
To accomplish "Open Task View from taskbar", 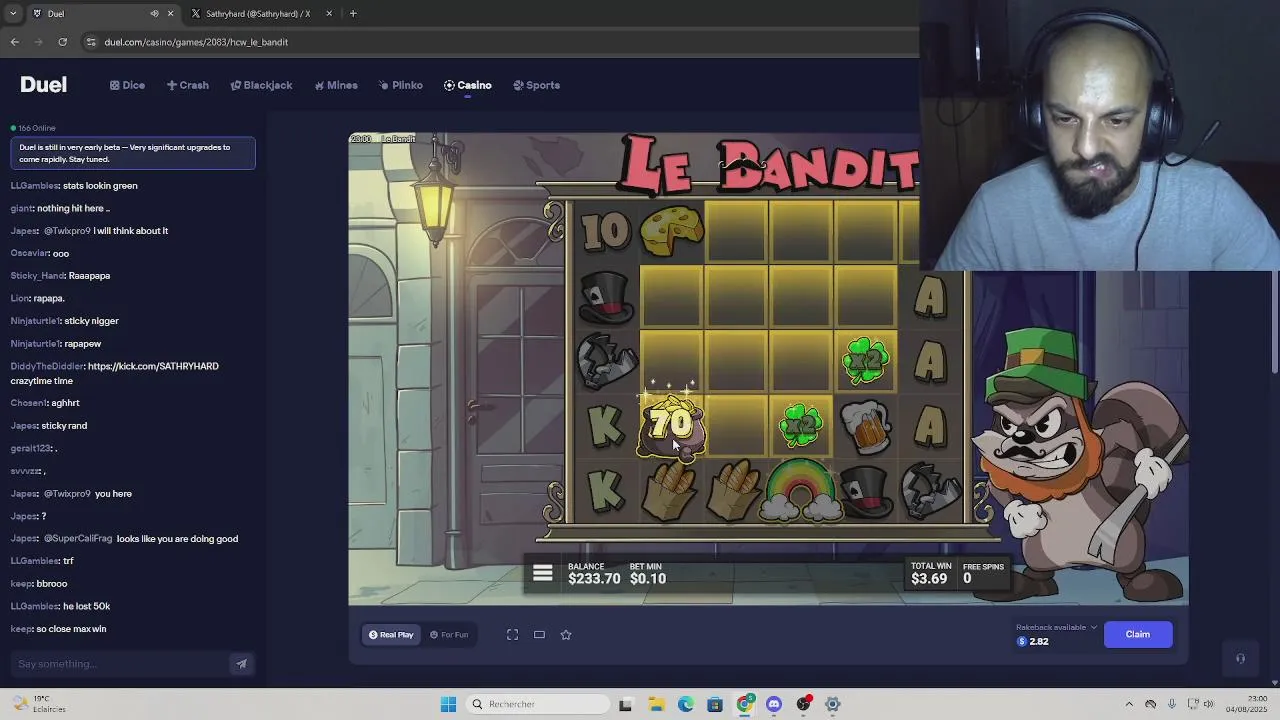I will click(626, 704).
